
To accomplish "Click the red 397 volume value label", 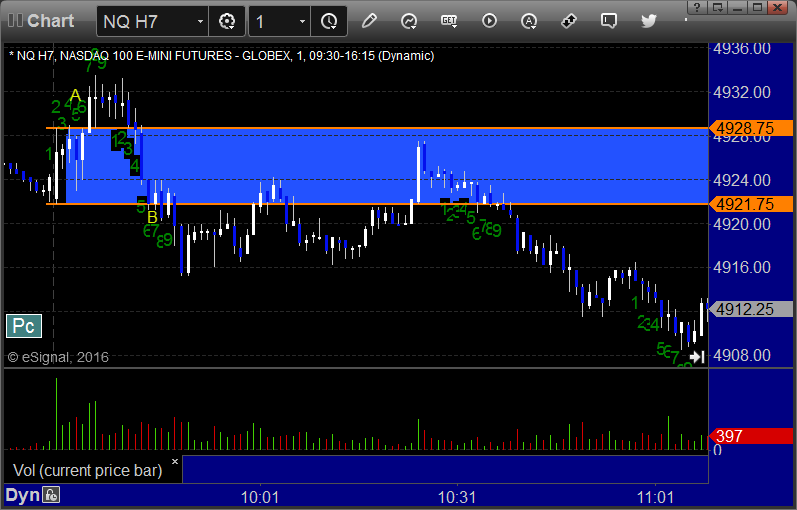I will point(751,436).
